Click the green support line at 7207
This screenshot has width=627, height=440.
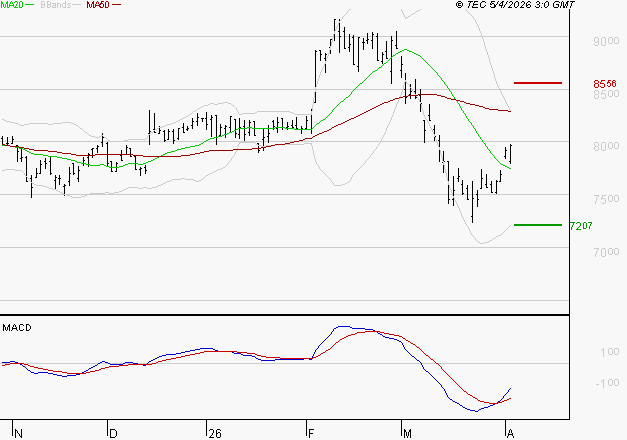click(538, 225)
